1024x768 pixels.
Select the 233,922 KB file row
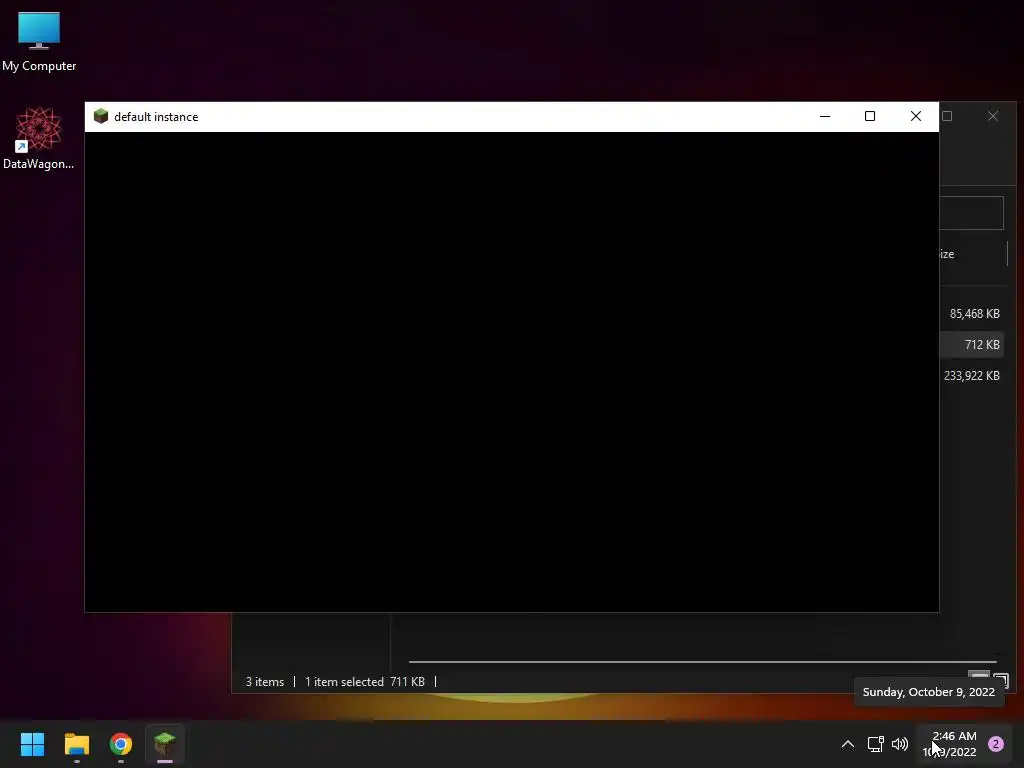pos(972,376)
